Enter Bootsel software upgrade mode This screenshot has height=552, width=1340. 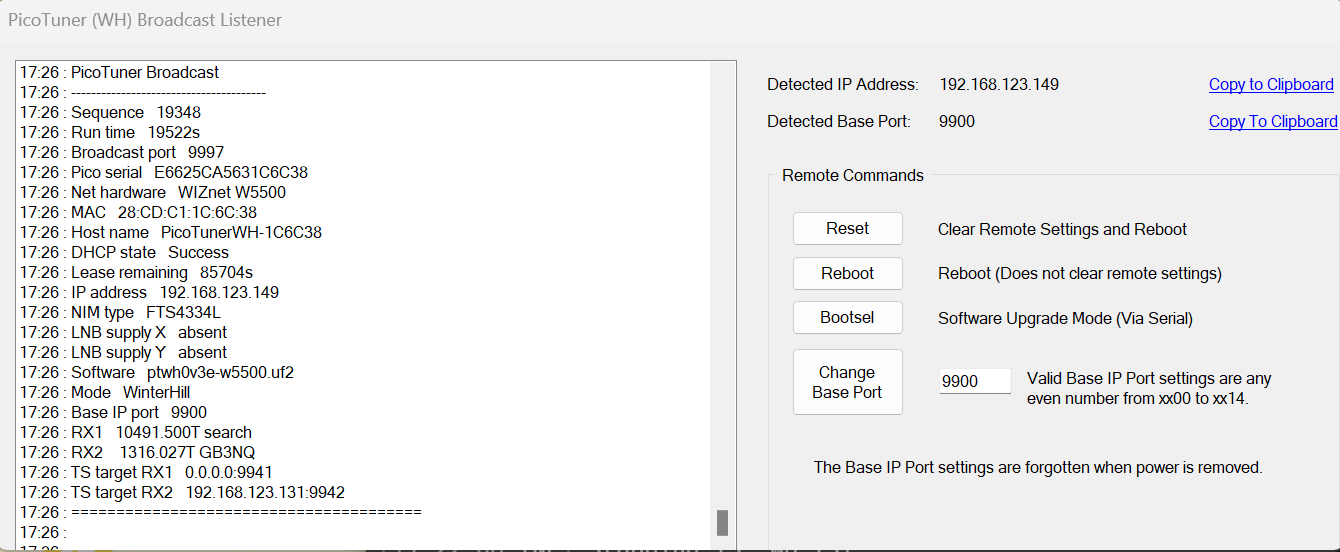click(x=847, y=317)
